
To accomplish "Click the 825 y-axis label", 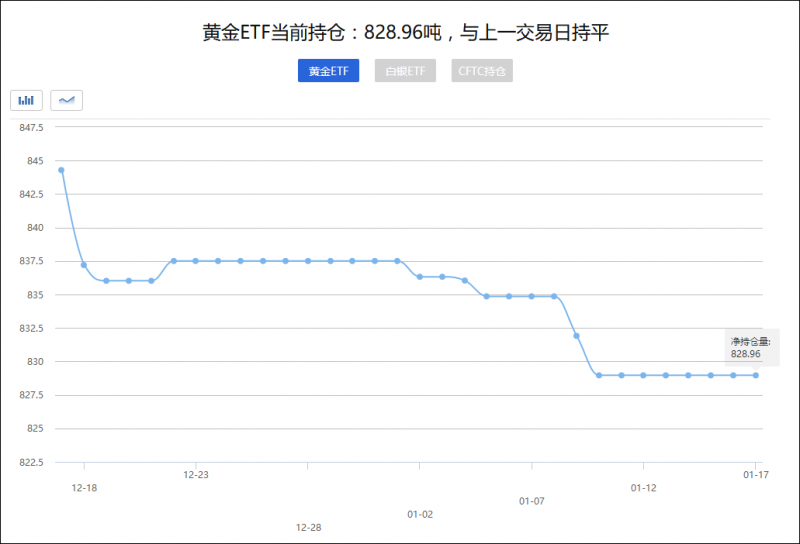I will (35, 428).
